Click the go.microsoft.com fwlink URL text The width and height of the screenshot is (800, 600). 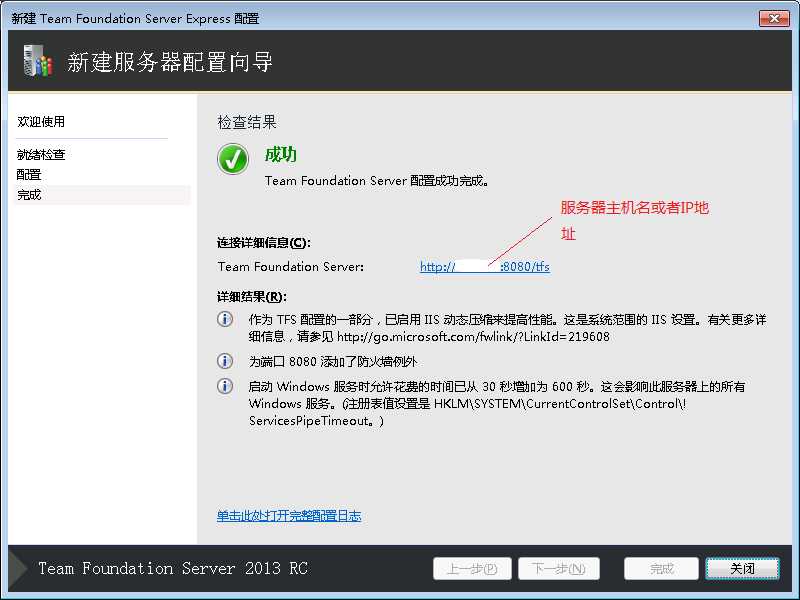[x=473, y=336]
